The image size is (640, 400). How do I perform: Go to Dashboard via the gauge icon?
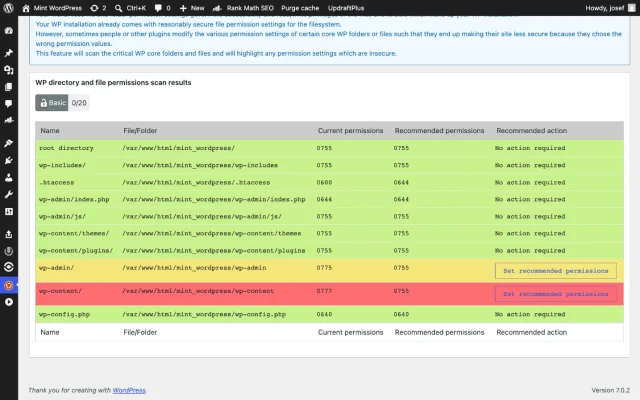[9, 31]
